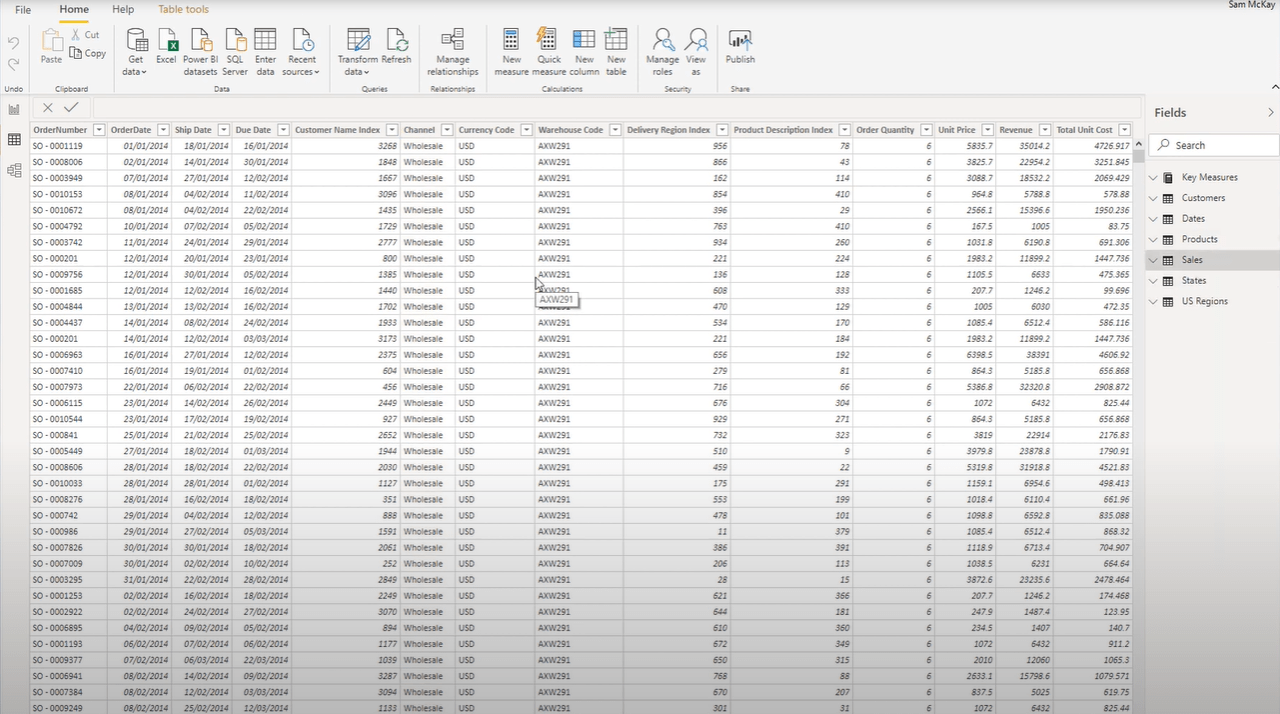This screenshot has width=1280, height=714.
Task: Open Manage relationships
Action: (452, 52)
